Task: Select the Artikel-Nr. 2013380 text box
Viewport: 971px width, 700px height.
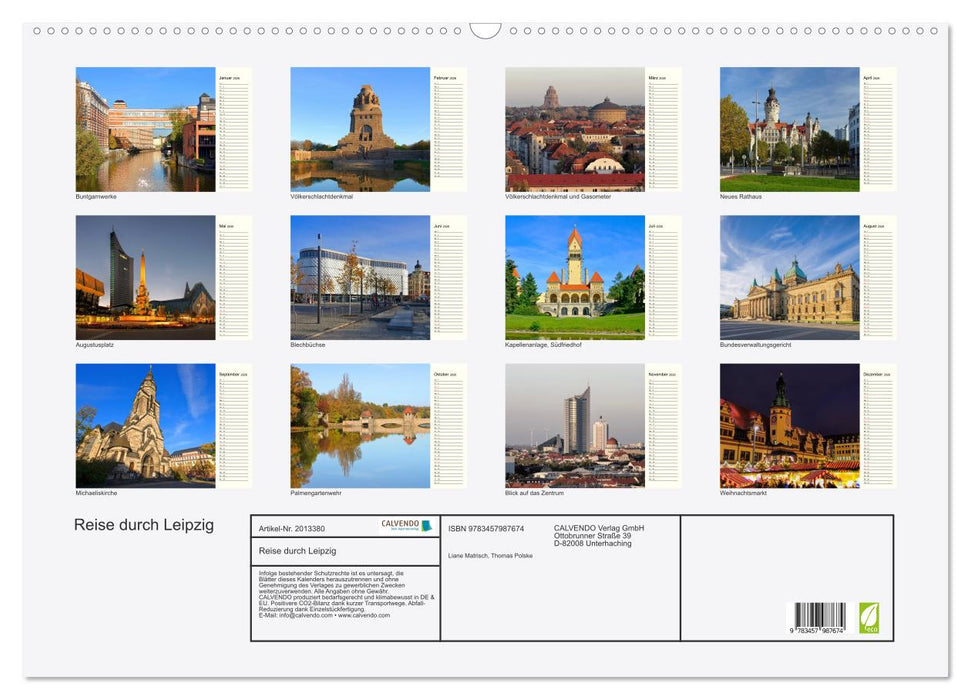Action: [292, 528]
